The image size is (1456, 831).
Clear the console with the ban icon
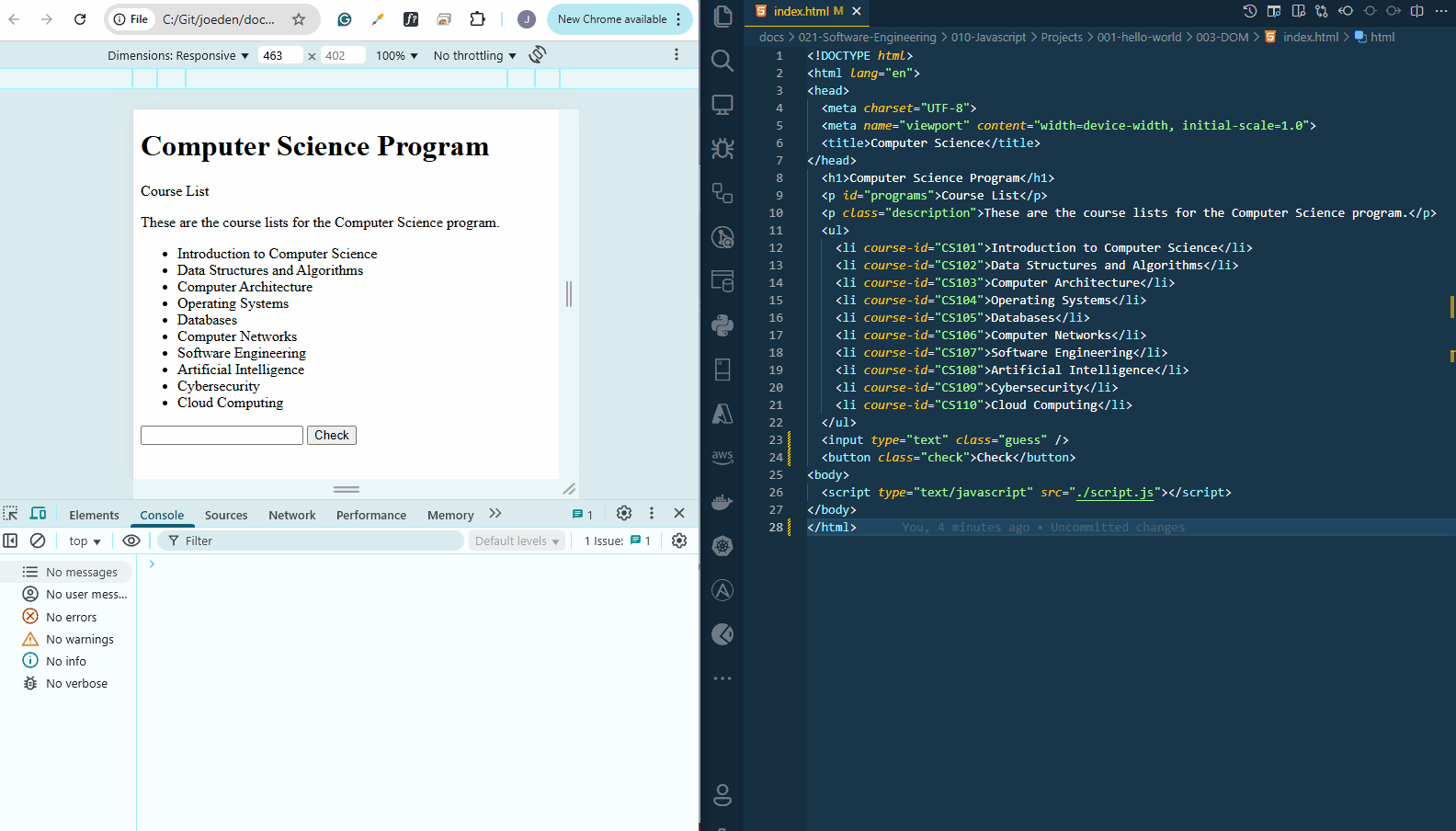(38, 541)
